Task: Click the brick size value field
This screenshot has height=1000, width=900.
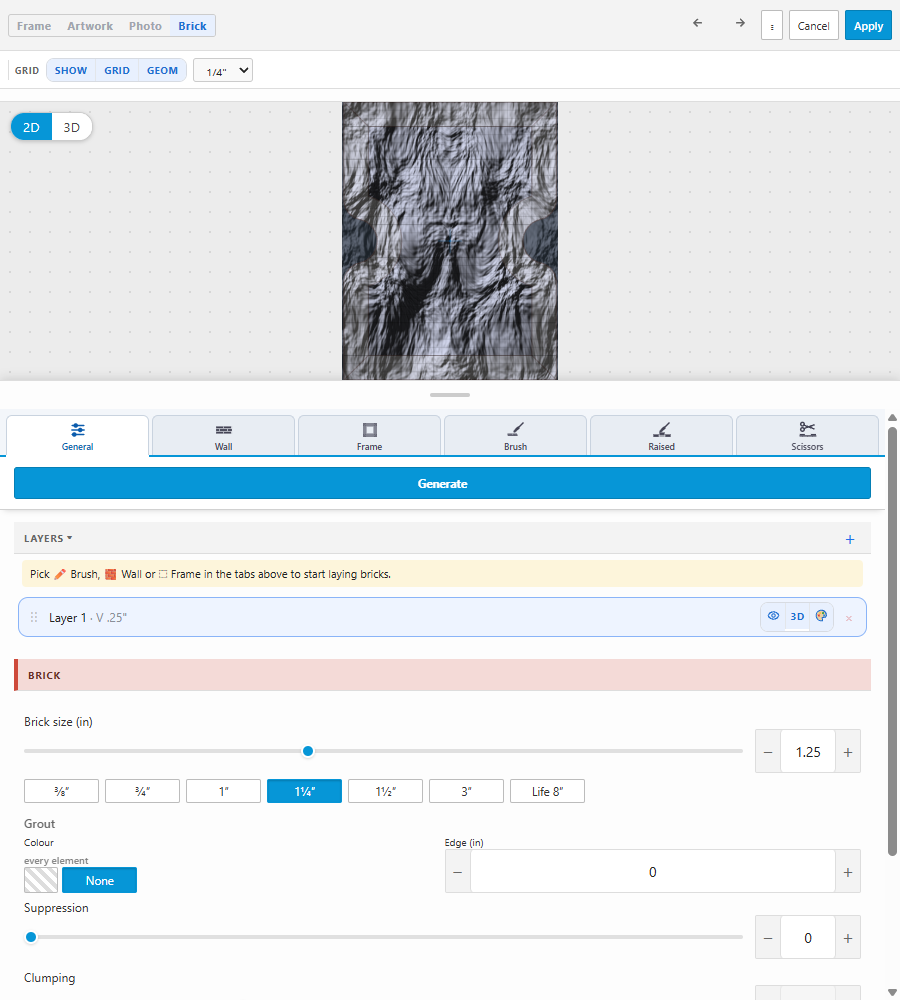Action: point(808,753)
